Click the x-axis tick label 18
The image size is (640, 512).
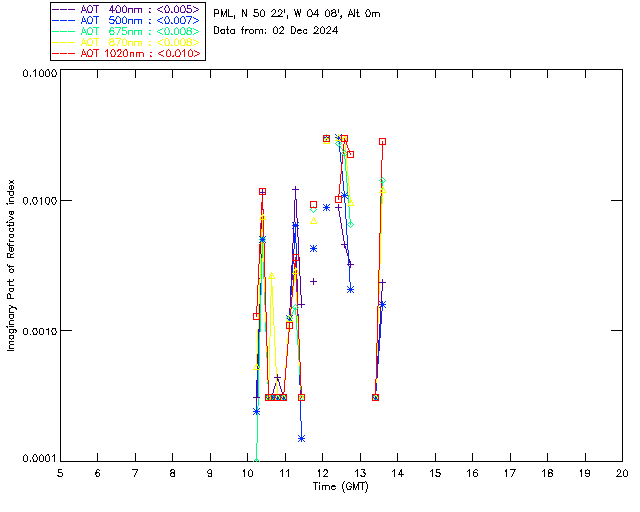tap(547, 473)
